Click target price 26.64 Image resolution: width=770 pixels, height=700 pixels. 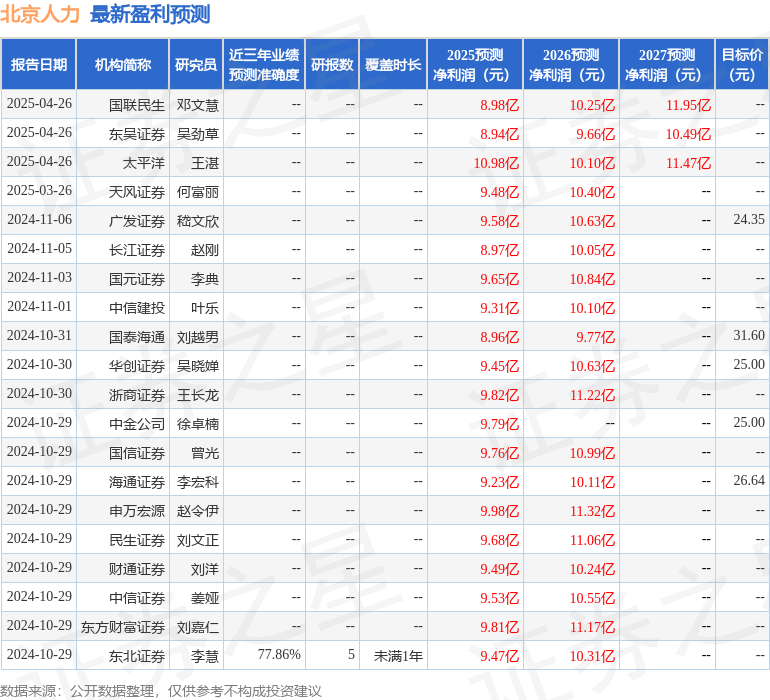pyautogui.click(x=749, y=480)
